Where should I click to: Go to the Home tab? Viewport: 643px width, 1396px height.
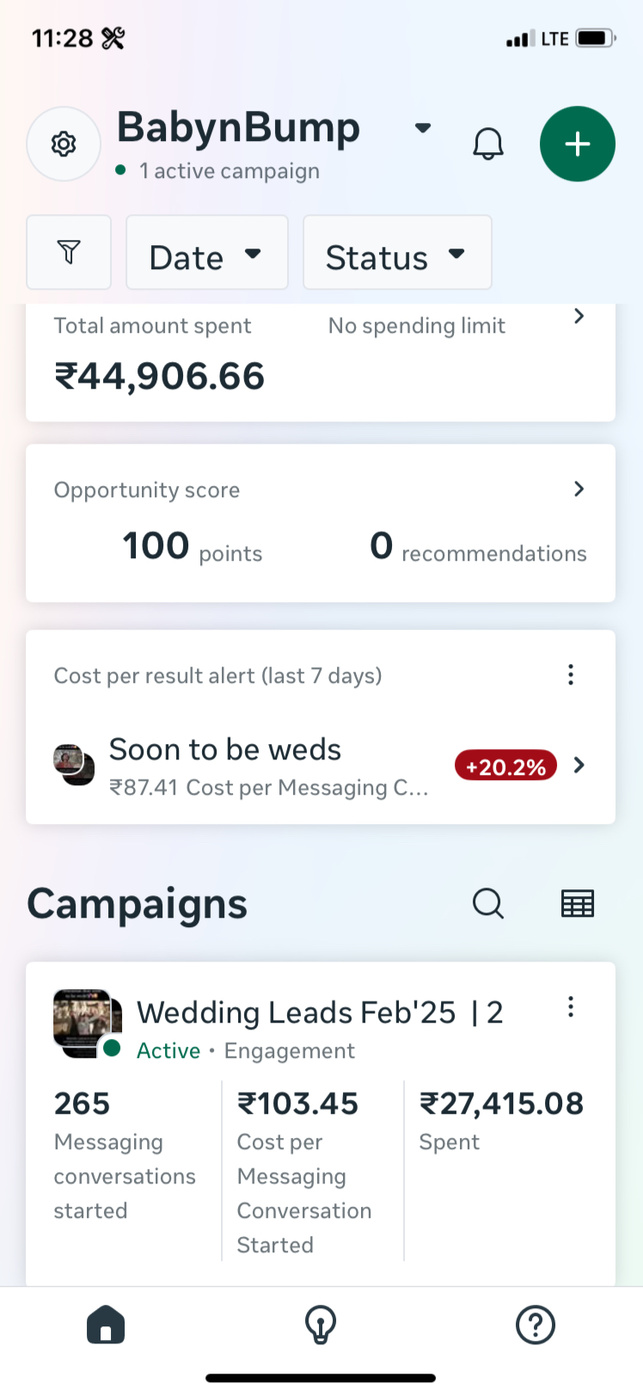click(x=106, y=1325)
